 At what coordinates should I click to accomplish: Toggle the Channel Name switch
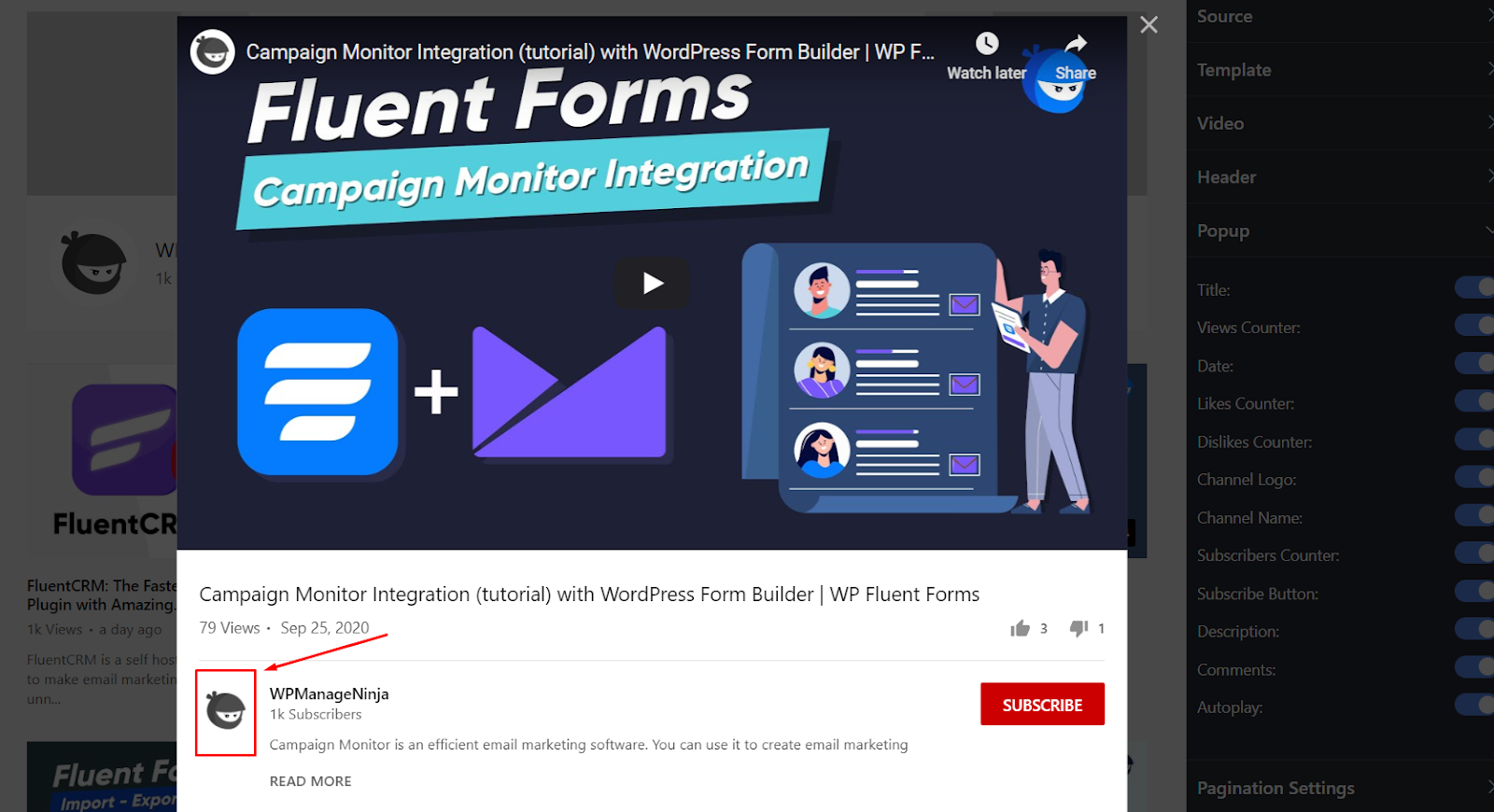1475,515
